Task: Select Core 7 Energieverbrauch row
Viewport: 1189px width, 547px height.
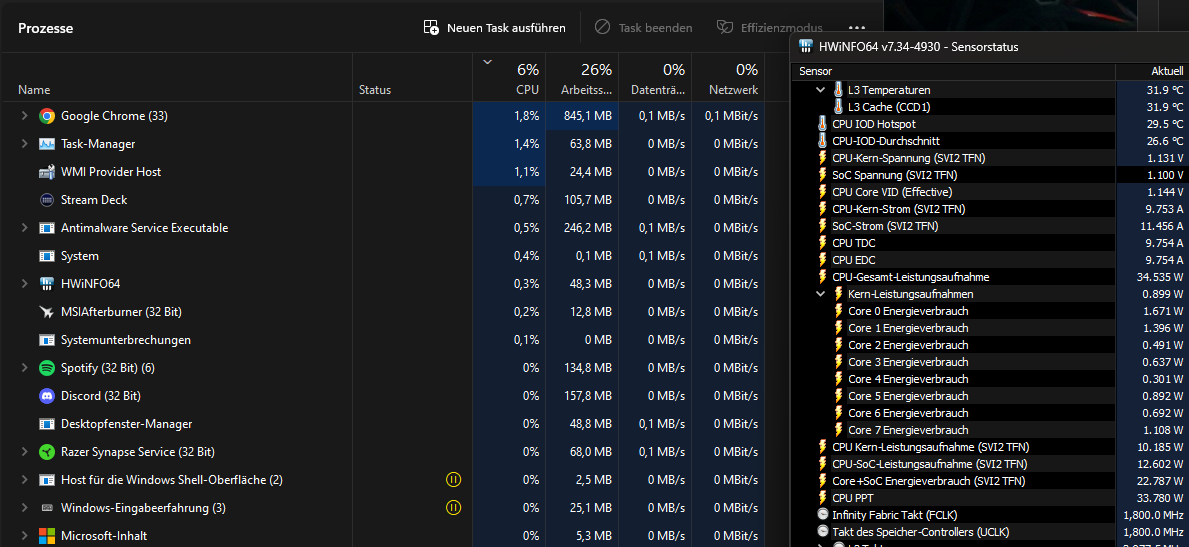Action: [990, 430]
